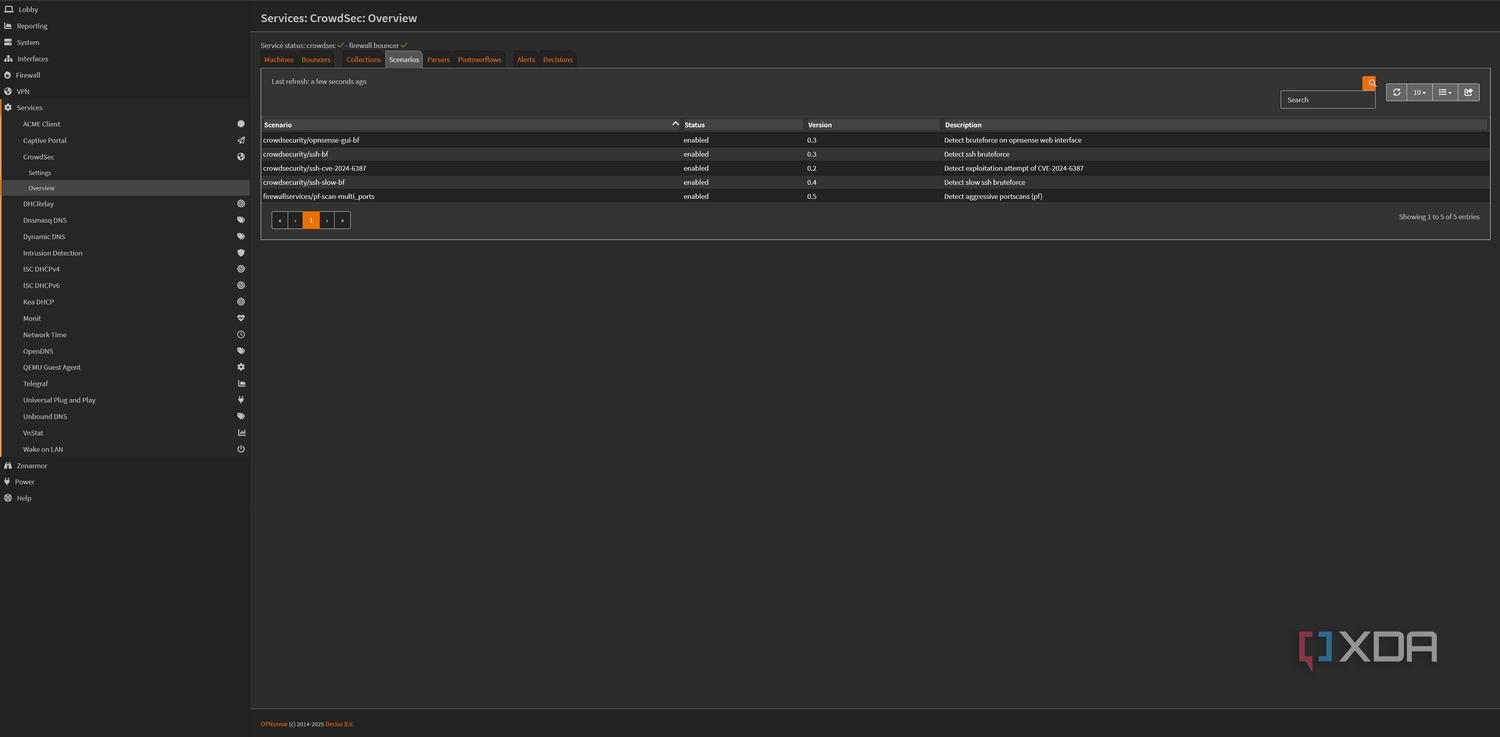Focus the Search input field
Viewport: 1500px width, 737px height.
[x=1328, y=100]
